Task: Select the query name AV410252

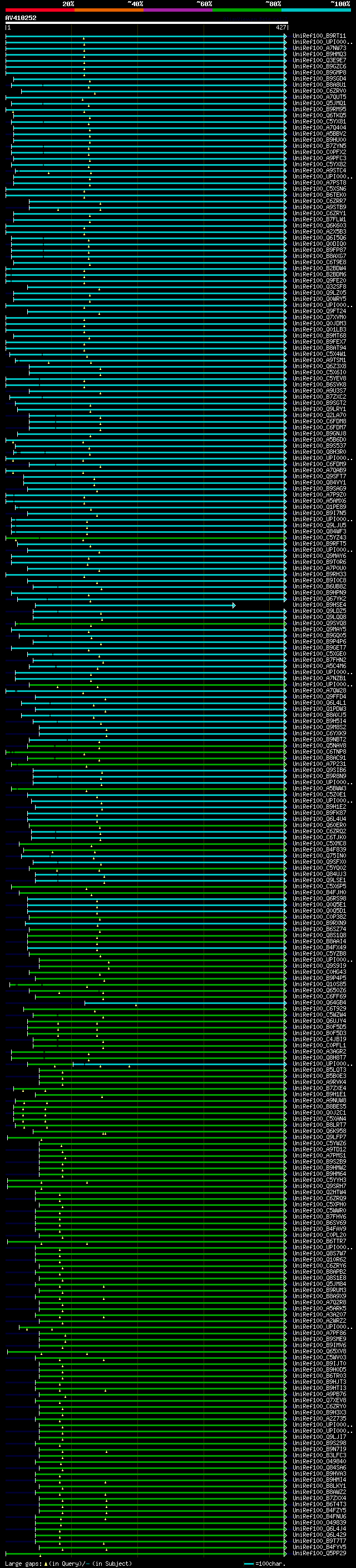Action: click(21, 18)
